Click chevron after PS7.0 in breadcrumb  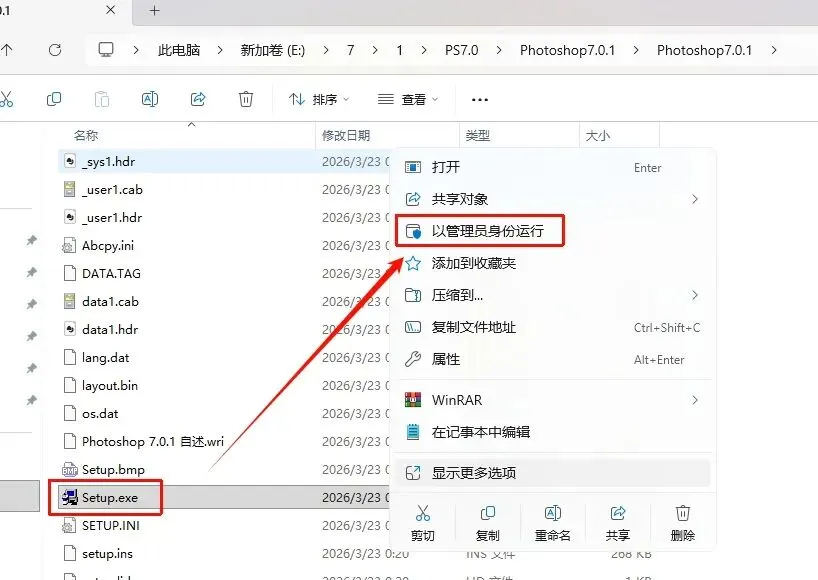coord(499,50)
